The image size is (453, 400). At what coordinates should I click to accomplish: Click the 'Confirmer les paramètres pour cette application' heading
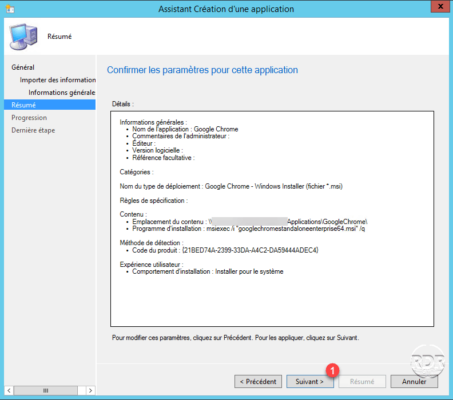coord(202,70)
